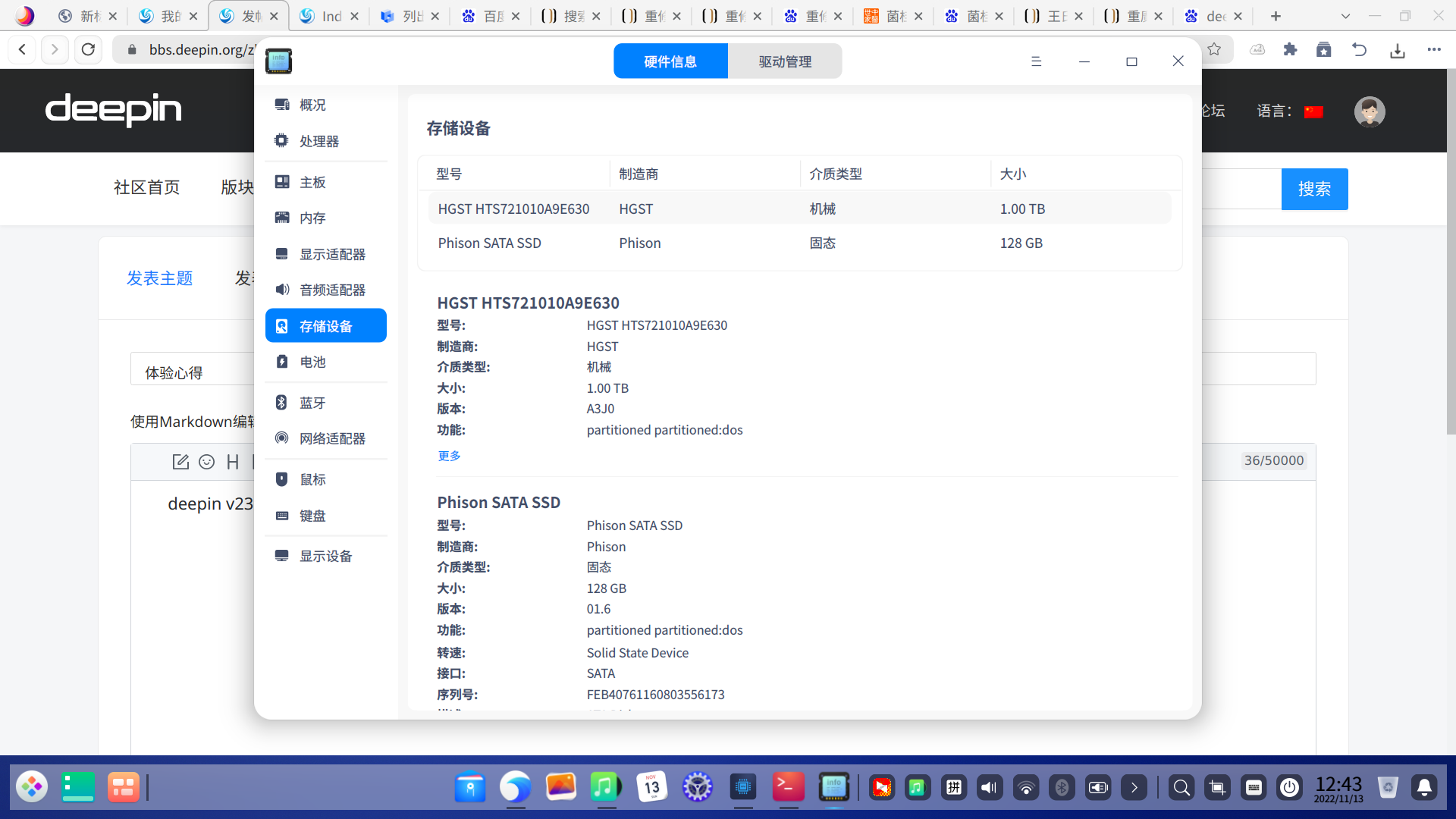Open the Music app from the dock

click(x=605, y=787)
